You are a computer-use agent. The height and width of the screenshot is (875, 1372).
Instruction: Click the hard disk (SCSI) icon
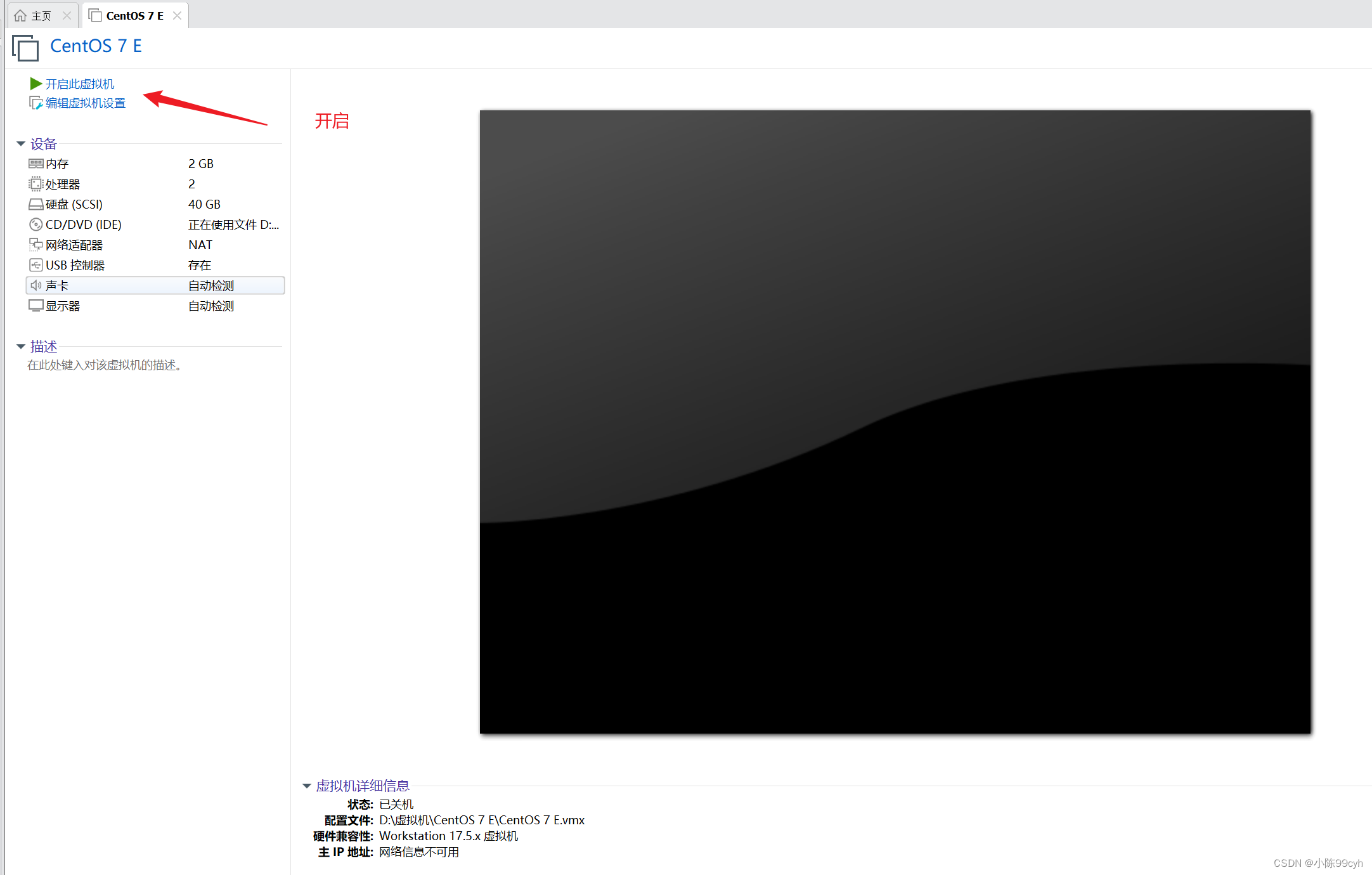(x=36, y=204)
